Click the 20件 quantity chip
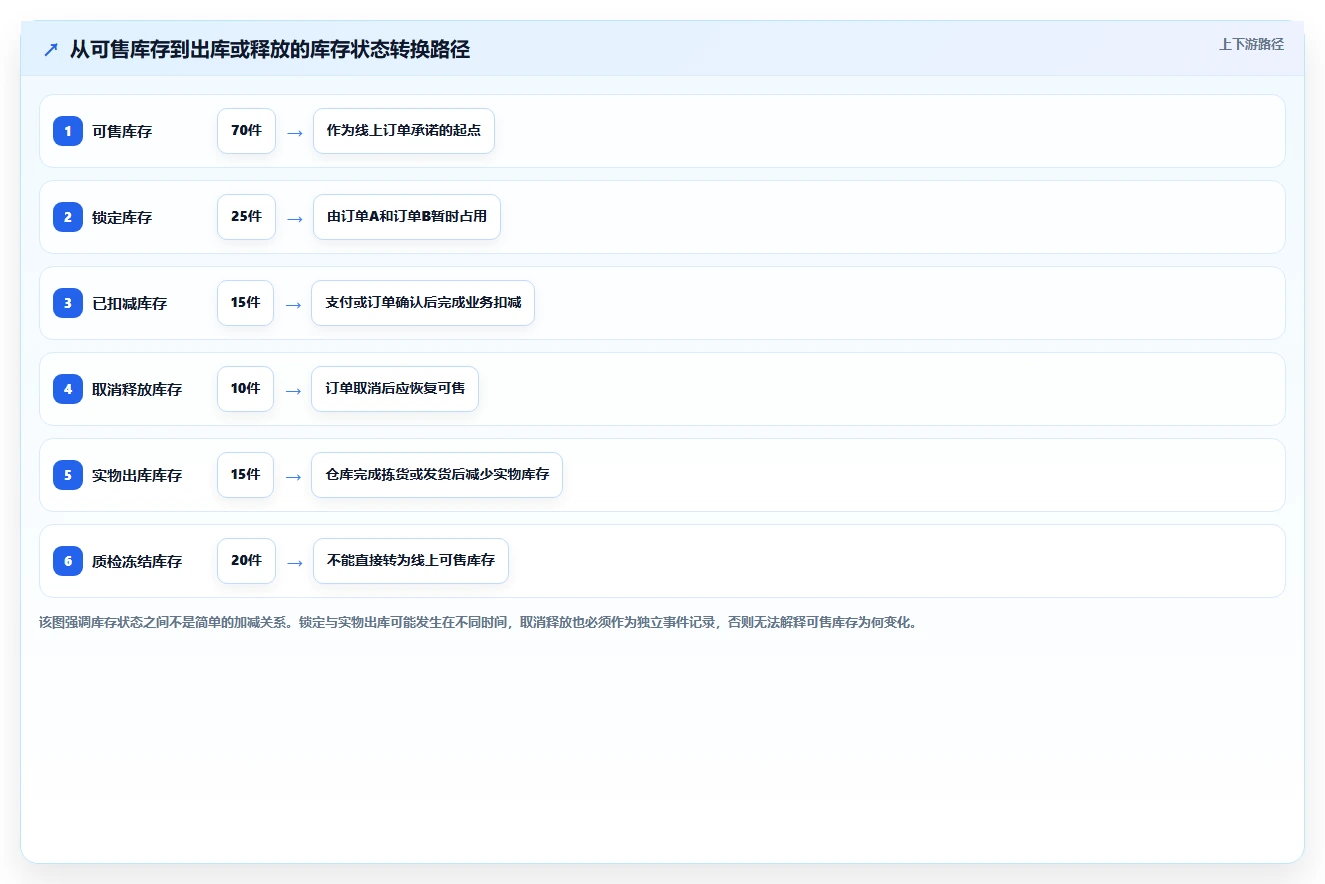Screen dimensions: 1325x884 (x=246, y=561)
